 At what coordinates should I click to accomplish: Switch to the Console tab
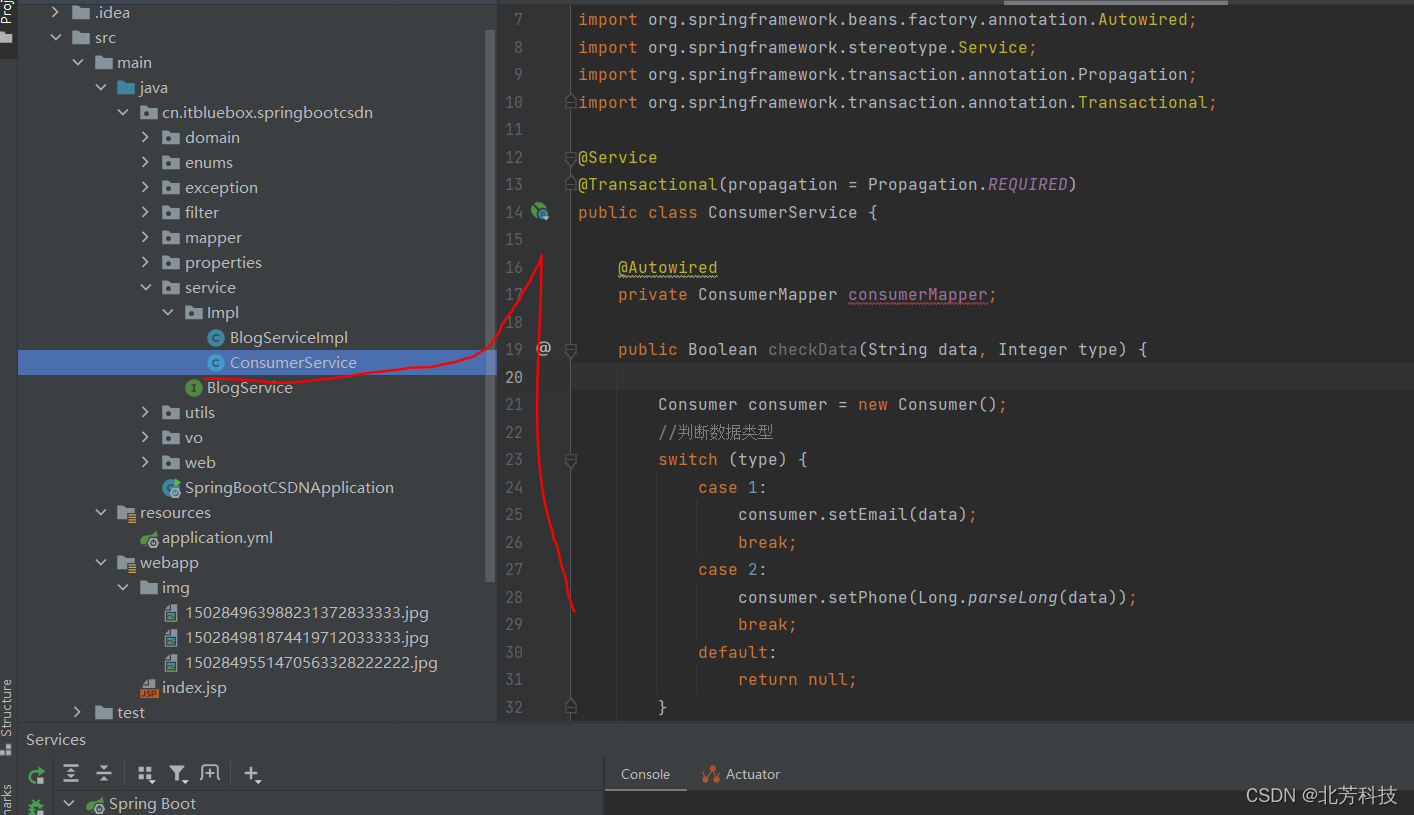point(645,774)
